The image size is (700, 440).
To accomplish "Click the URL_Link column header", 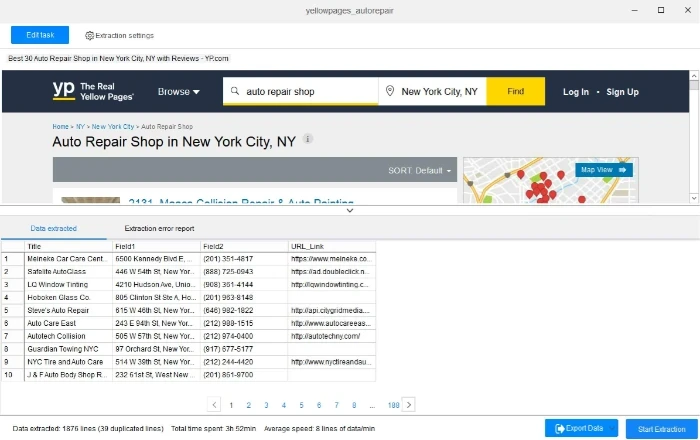I will pos(332,246).
